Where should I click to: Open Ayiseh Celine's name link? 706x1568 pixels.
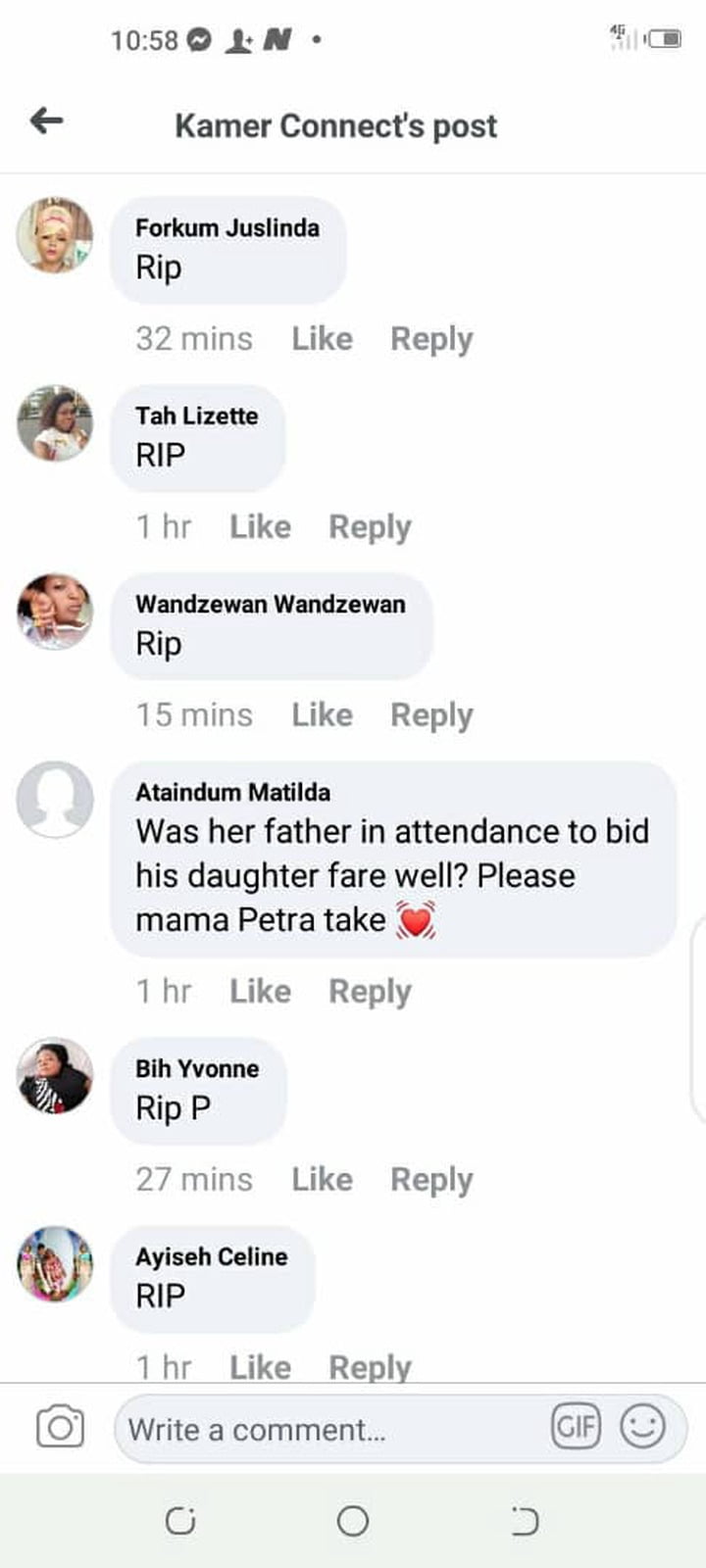click(x=212, y=1256)
